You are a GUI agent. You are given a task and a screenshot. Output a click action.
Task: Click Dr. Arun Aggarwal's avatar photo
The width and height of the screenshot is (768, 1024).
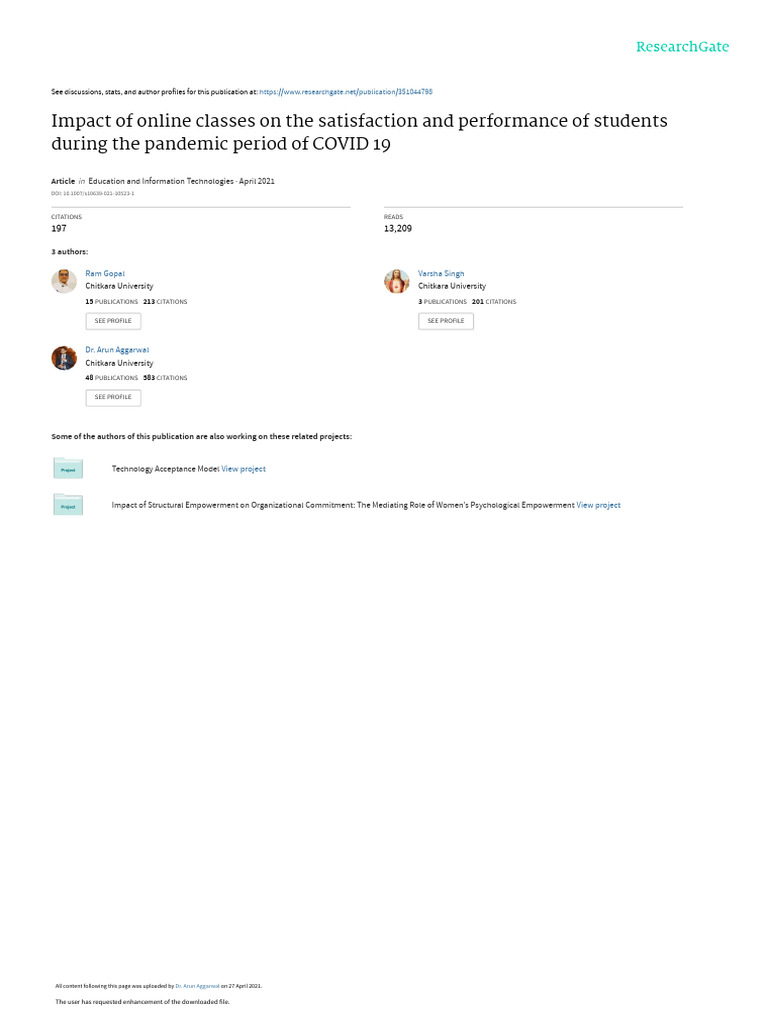[64, 358]
